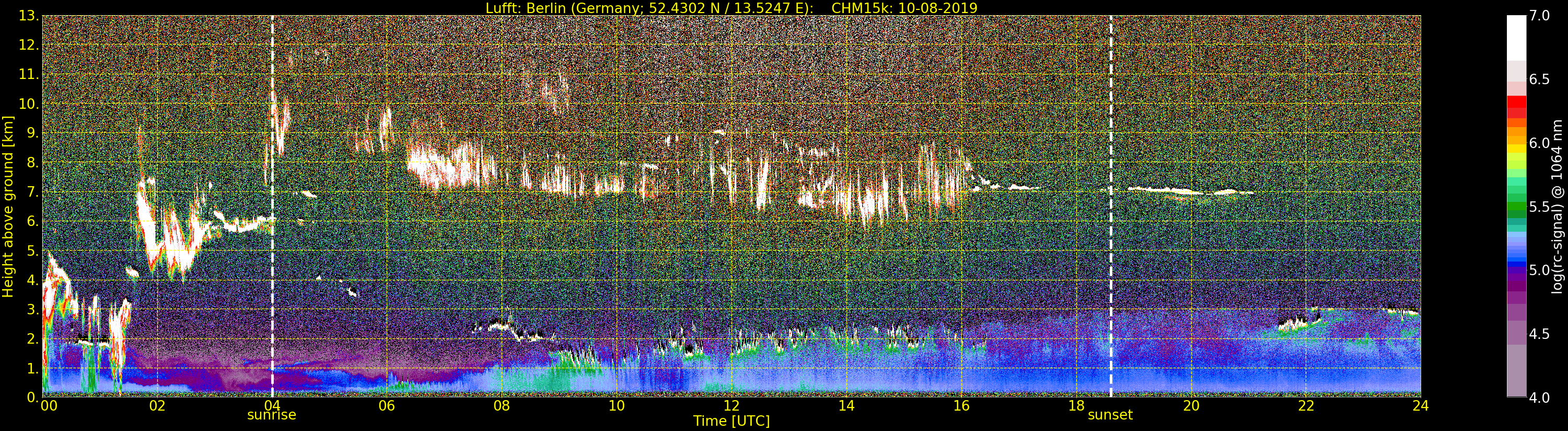Click height axis tick label '1.'
The height and width of the screenshot is (431, 1568).
pyautogui.click(x=32, y=368)
